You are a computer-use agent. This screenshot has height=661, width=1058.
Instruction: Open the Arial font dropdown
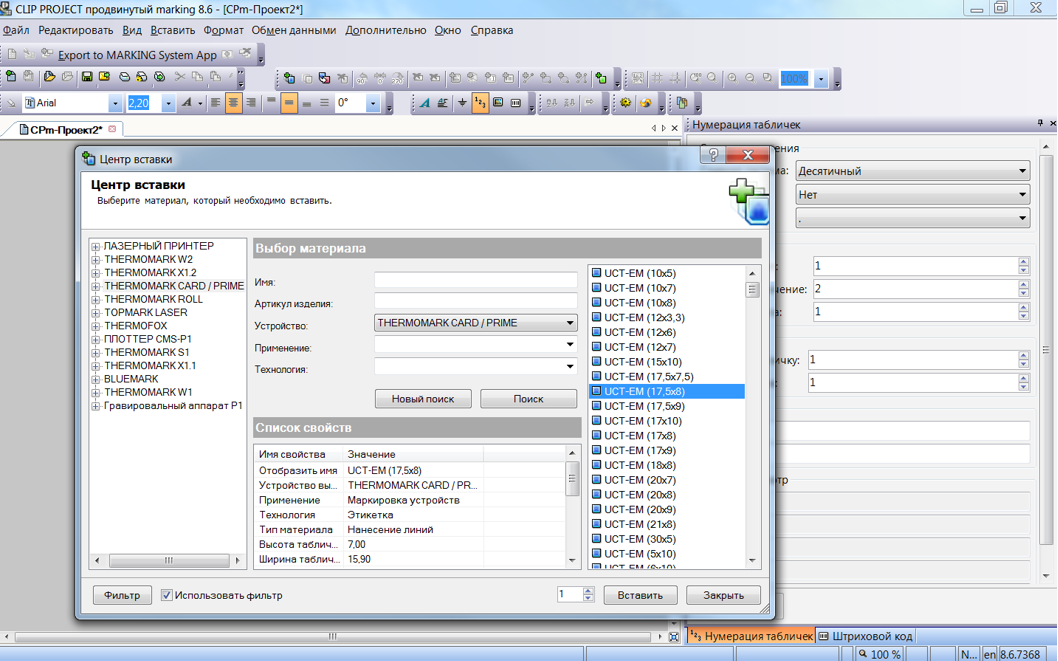pos(115,103)
